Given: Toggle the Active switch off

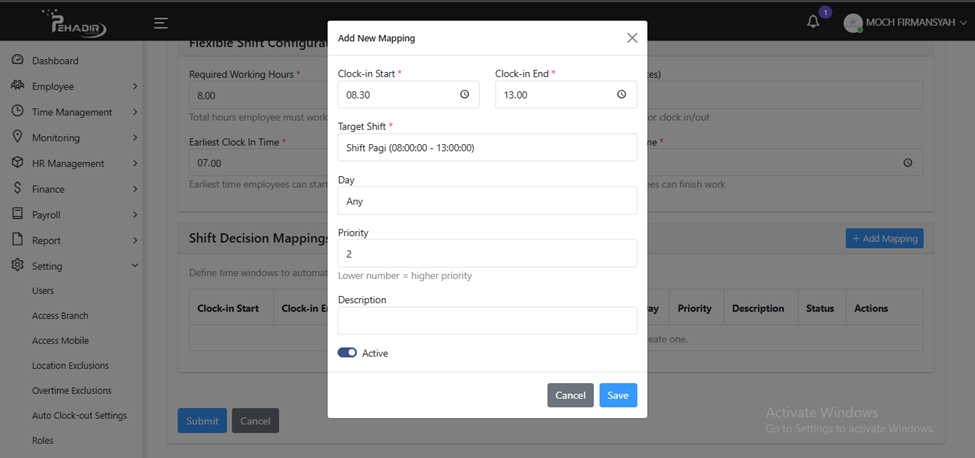Looking at the screenshot, I should click(x=347, y=353).
